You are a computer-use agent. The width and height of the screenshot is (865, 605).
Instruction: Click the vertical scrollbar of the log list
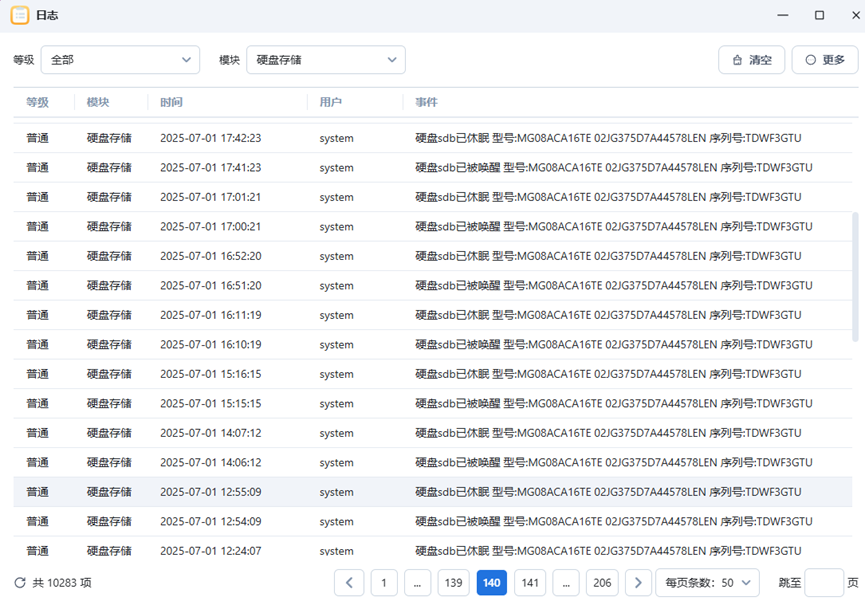[x=856, y=277]
